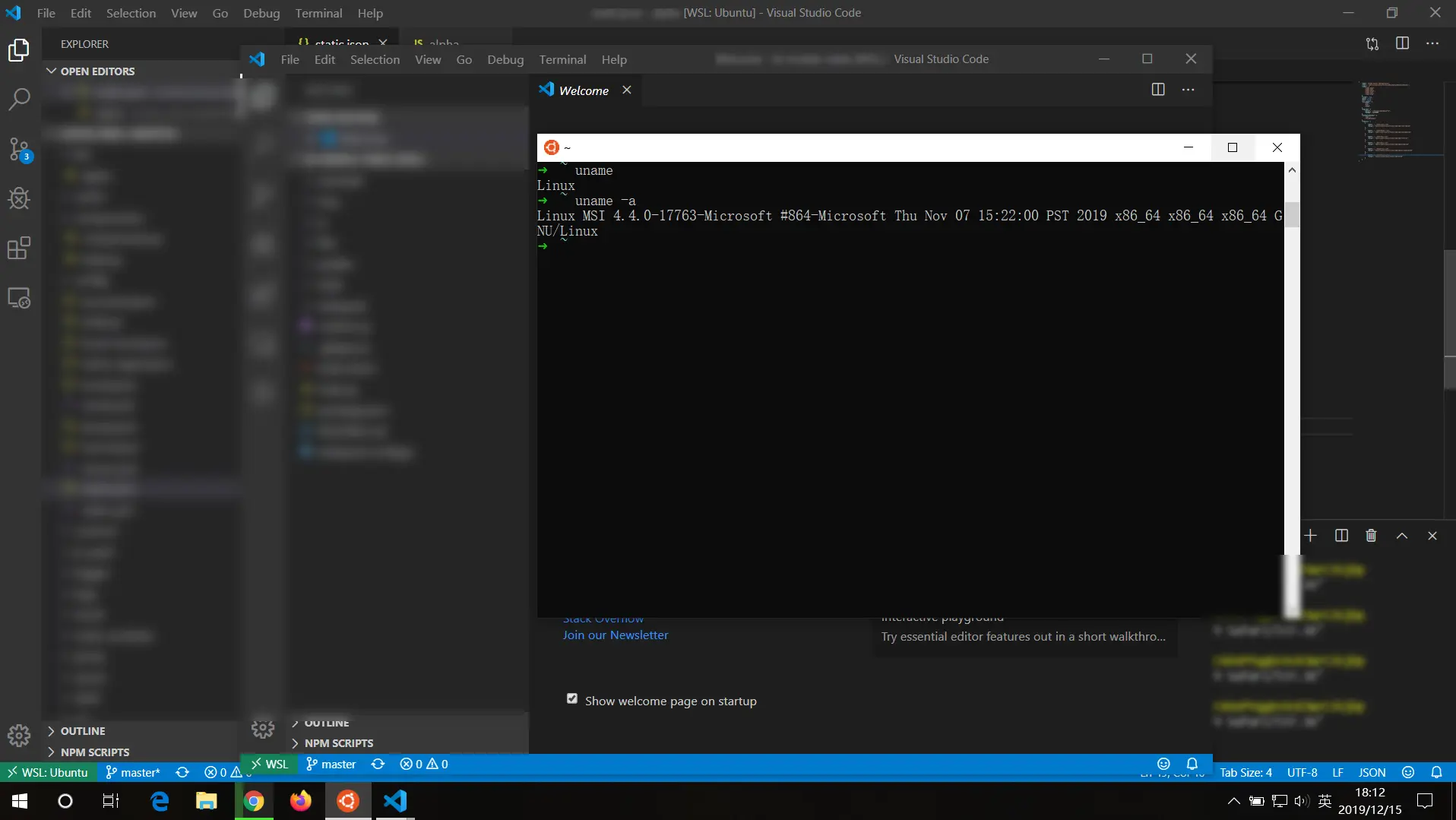Image resolution: width=1456 pixels, height=820 pixels.
Task: Click the WSL remote indicator in the front window
Action: pyautogui.click(x=270, y=764)
